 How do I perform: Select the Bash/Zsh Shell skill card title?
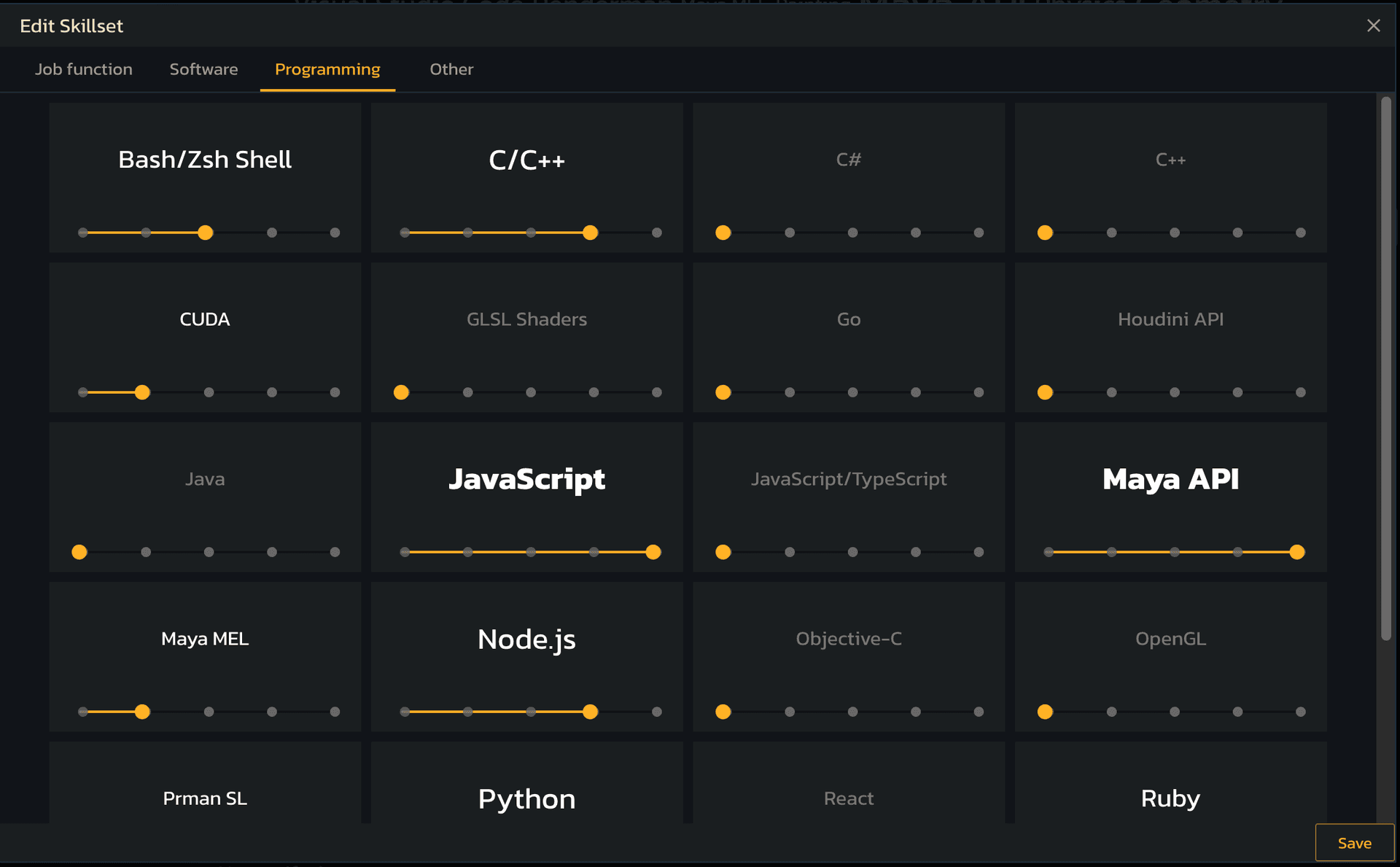click(x=205, y=160)
